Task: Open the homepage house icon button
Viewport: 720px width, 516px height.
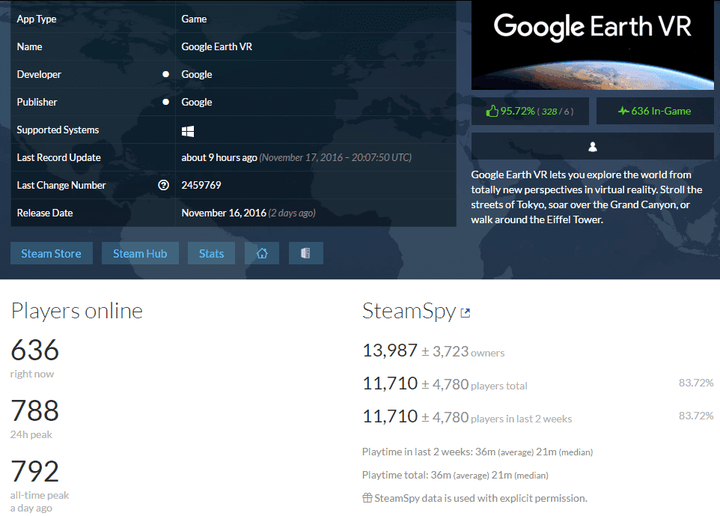Action: [x=262, y=253]
